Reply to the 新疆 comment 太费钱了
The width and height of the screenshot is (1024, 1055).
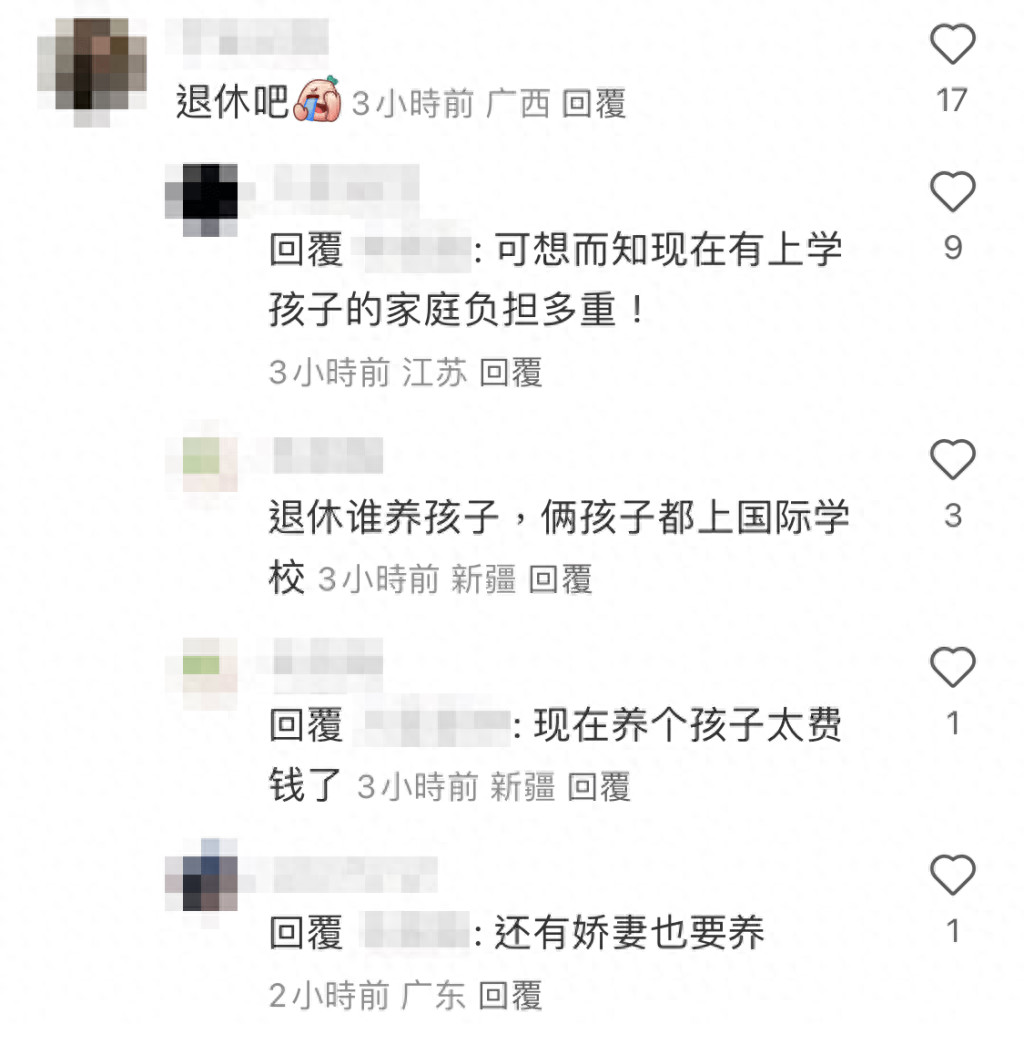(x=599, y=787)
